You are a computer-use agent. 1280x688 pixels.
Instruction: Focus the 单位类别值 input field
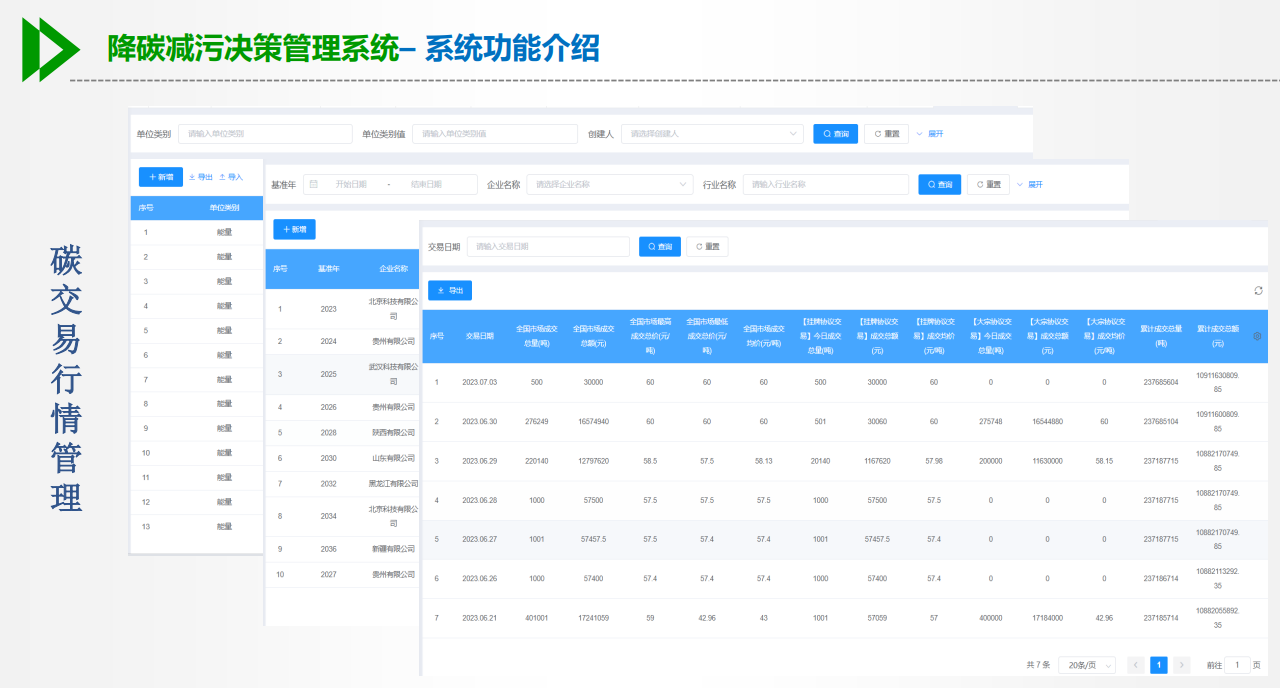click(x=495, y=133)
